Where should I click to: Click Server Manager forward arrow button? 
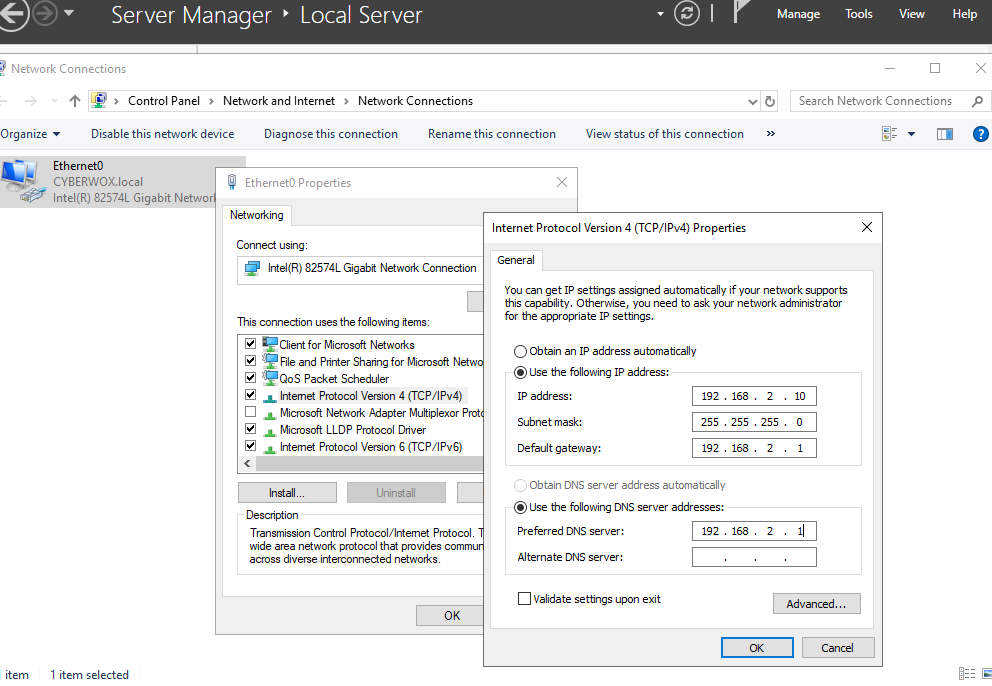[45, 13]
